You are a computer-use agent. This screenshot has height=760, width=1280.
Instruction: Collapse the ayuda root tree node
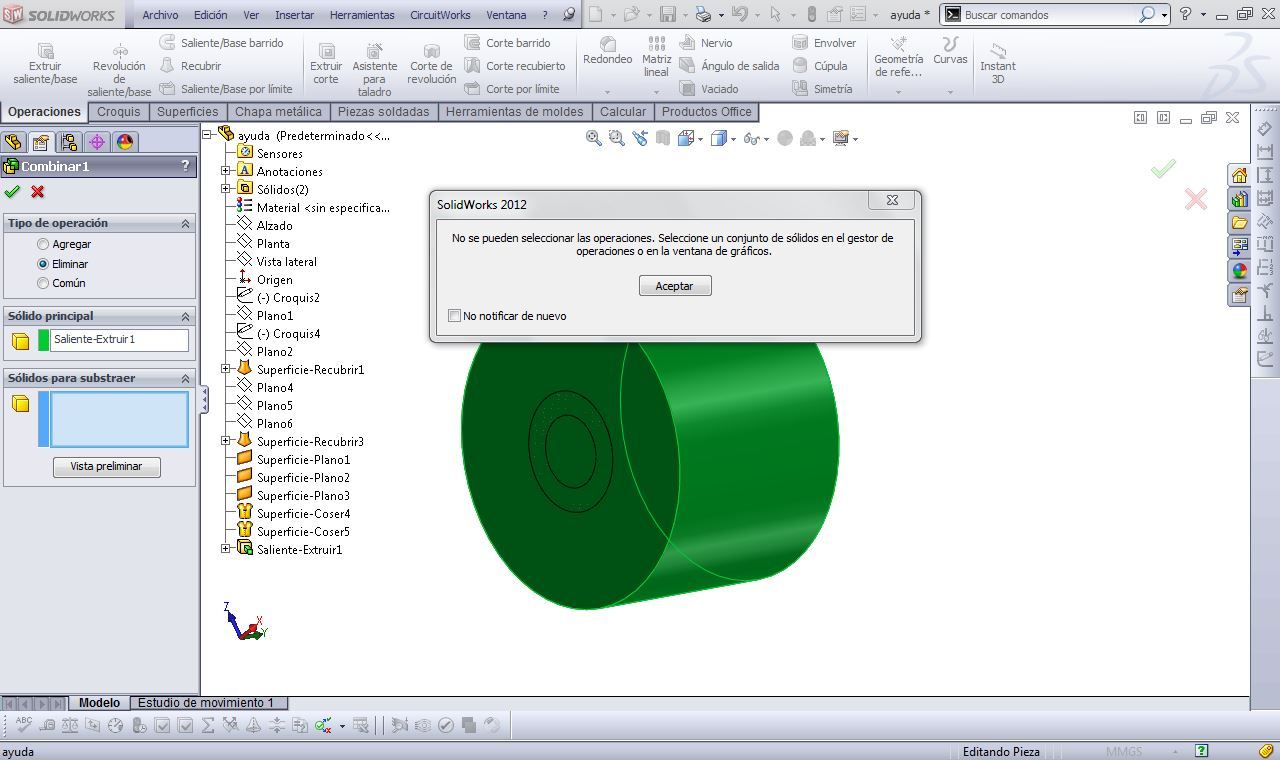click(208, 134)
